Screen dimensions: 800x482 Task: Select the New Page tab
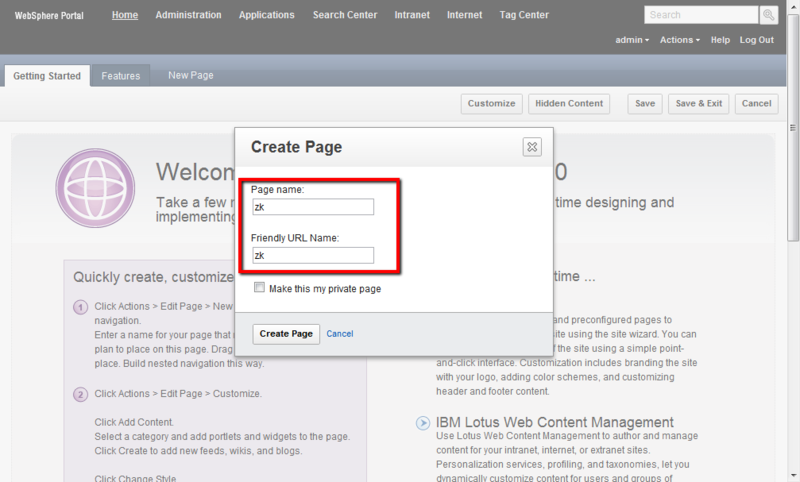(x=190, y=76)
